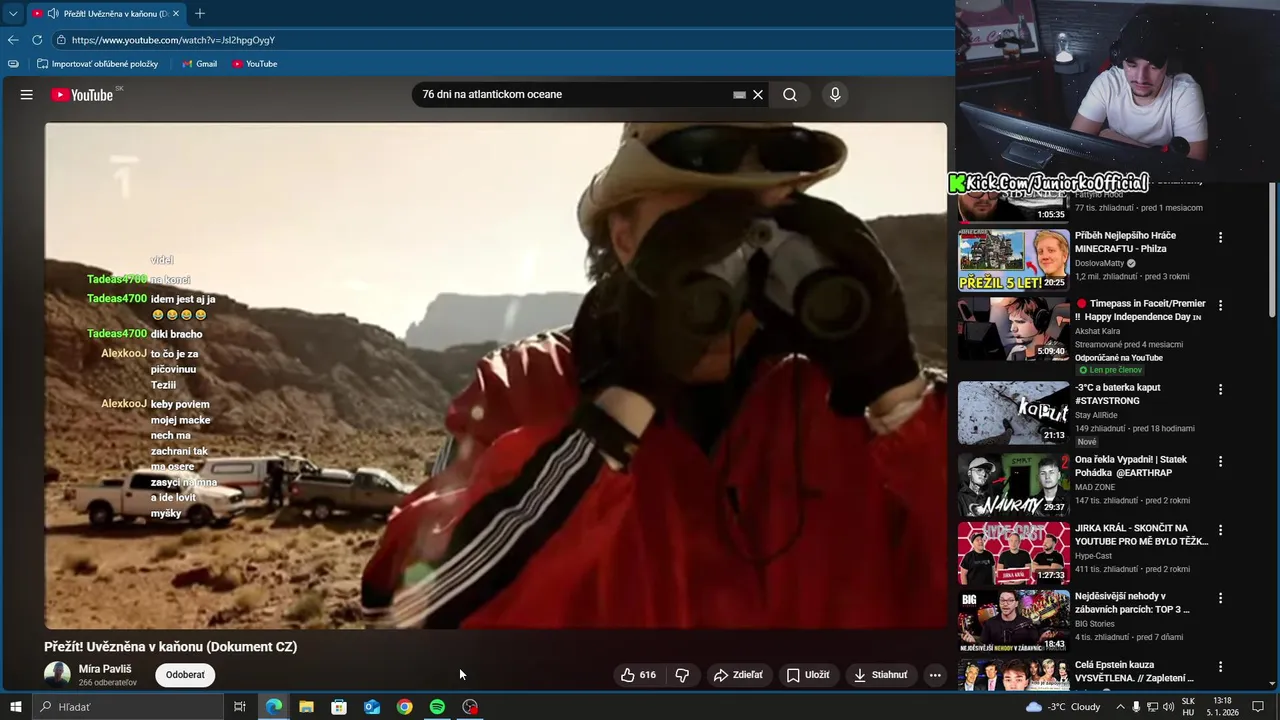
Task: Open Spotify from the taskbar
Action: tap(437, 707)
